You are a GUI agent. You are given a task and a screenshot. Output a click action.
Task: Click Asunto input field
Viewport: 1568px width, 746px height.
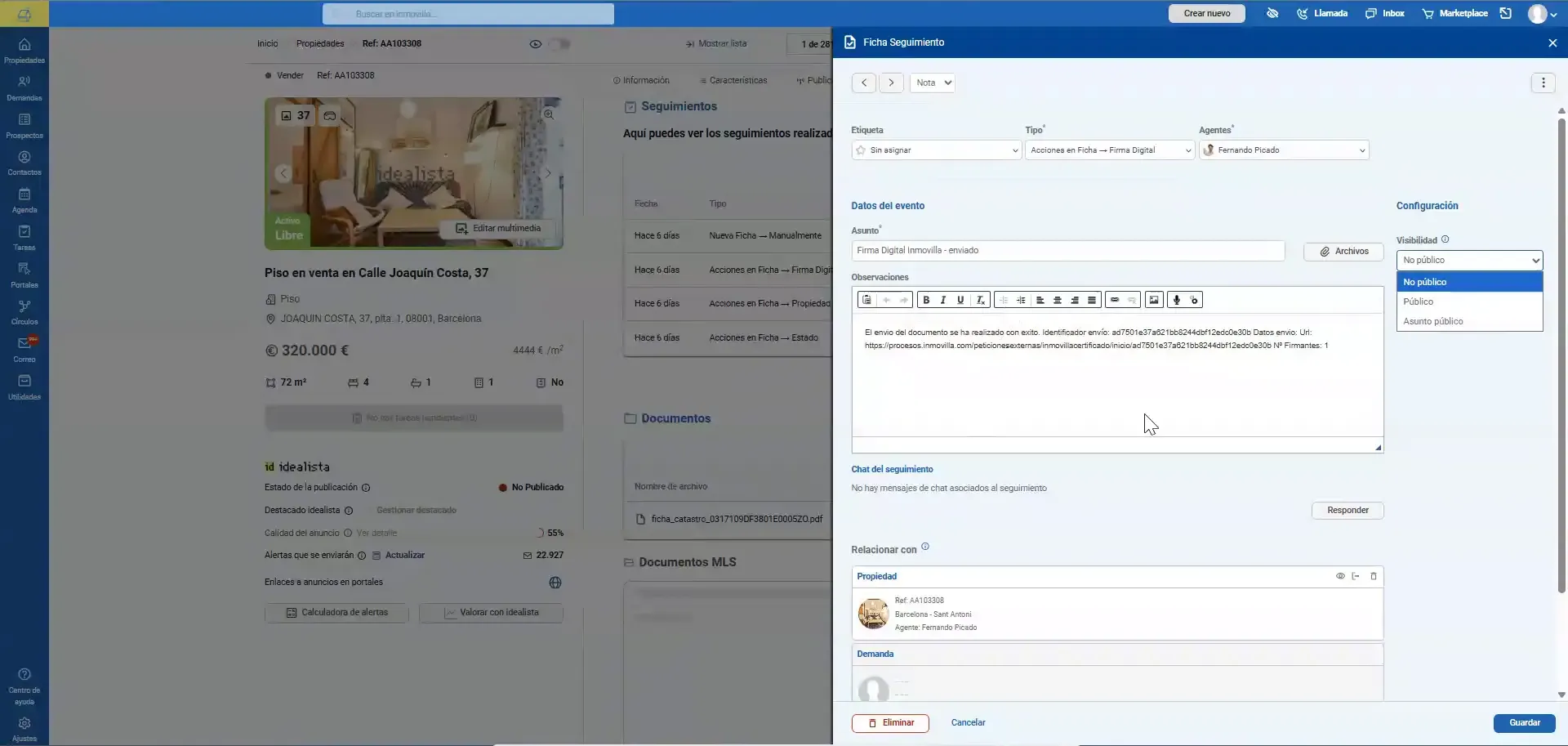[1067, 251]
